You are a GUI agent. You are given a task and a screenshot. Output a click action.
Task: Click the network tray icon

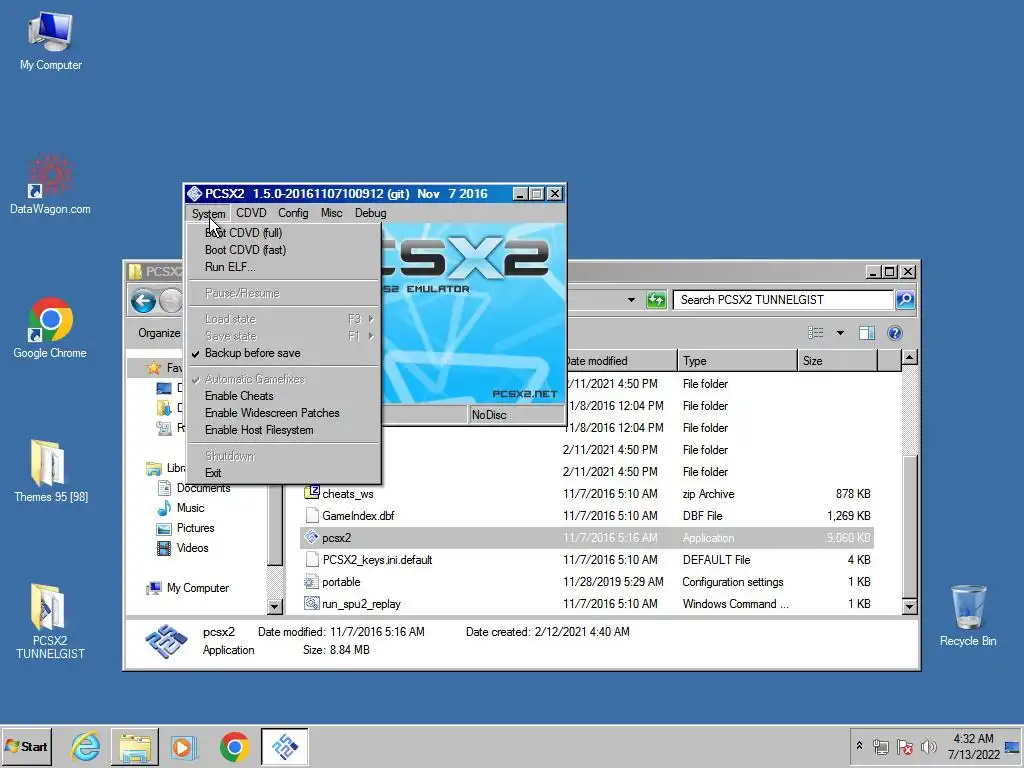[881, 746]
